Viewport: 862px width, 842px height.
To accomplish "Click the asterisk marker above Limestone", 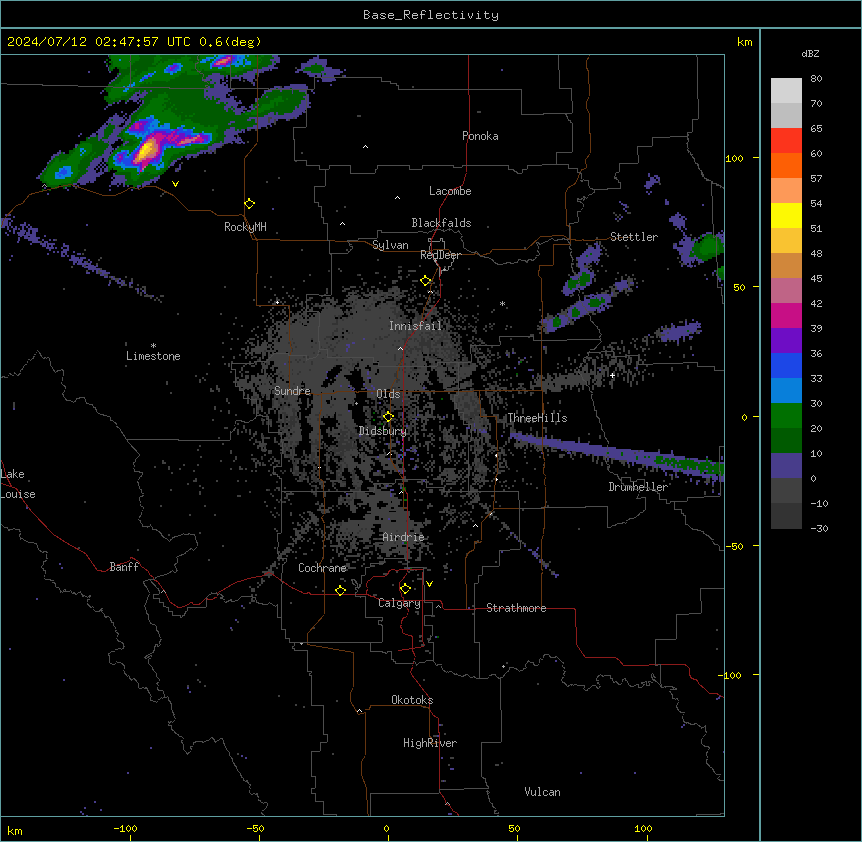I will pyautogui.click(x=153, y=346).
